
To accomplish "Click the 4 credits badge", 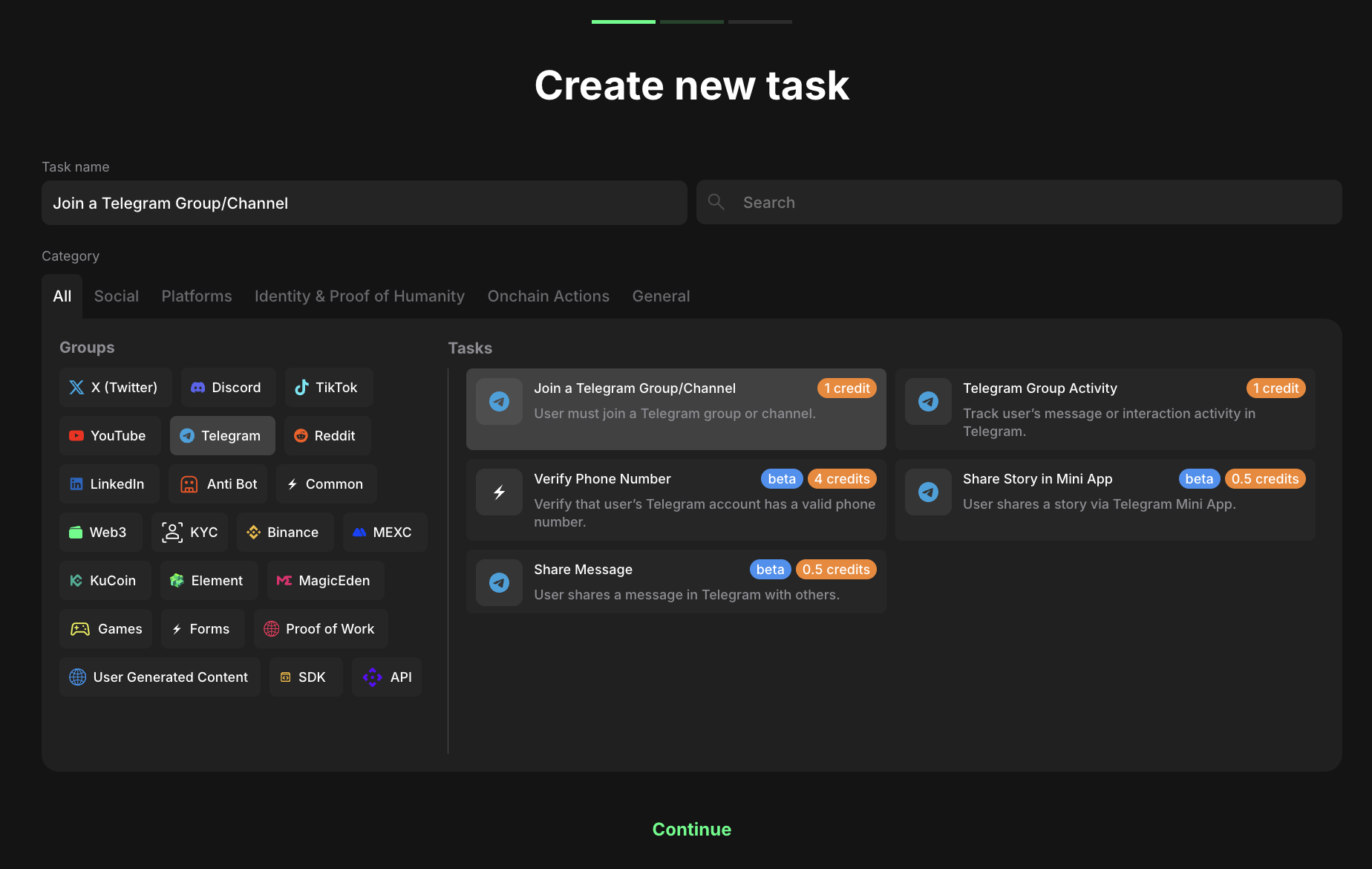I will [x=842, y=479].
